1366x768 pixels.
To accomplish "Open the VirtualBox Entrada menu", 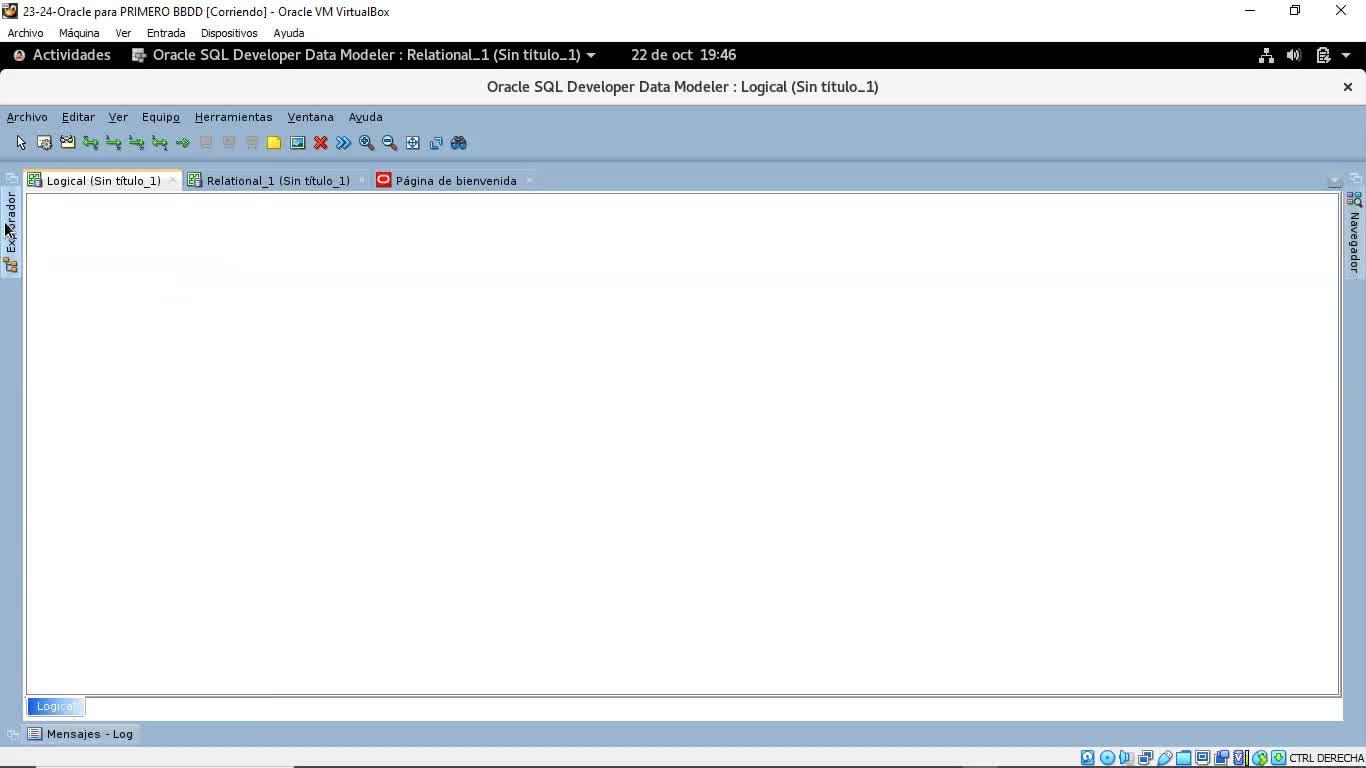I will click(166, 33).
